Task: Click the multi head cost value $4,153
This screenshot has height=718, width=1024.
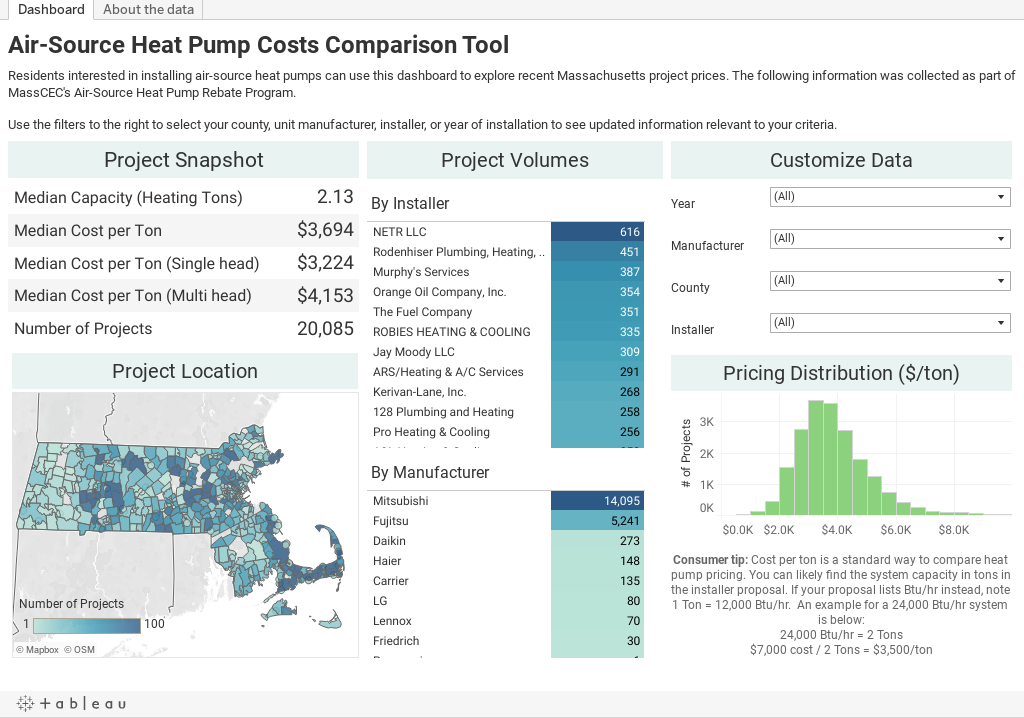Action: tap(325, 295)
